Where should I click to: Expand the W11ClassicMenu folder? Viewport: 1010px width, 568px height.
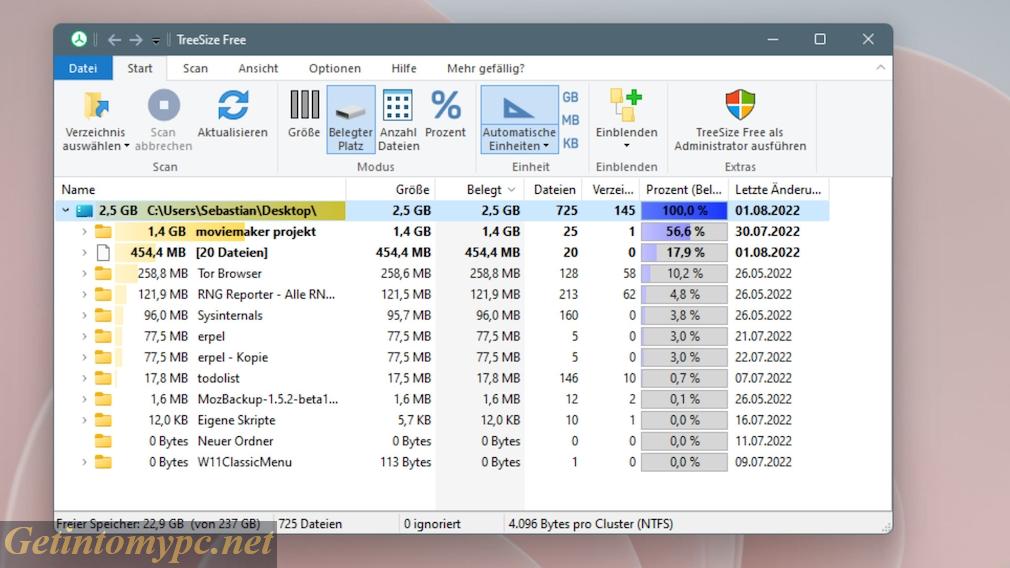click(84, 462)
